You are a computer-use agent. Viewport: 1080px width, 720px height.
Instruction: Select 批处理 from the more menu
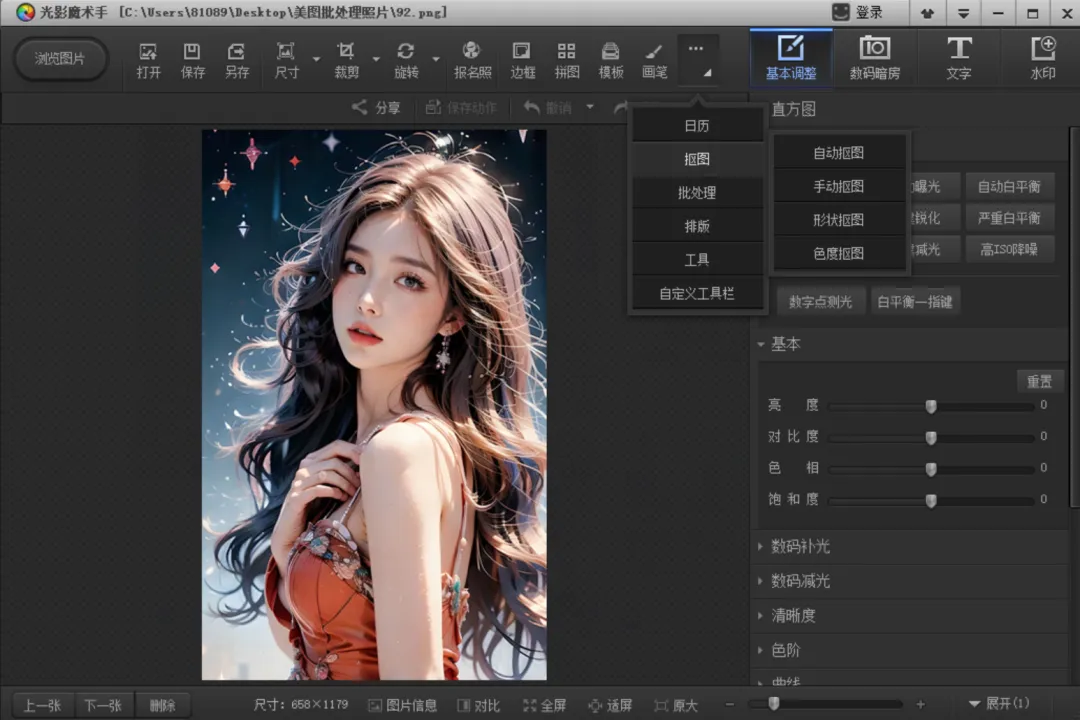[697, 193]
